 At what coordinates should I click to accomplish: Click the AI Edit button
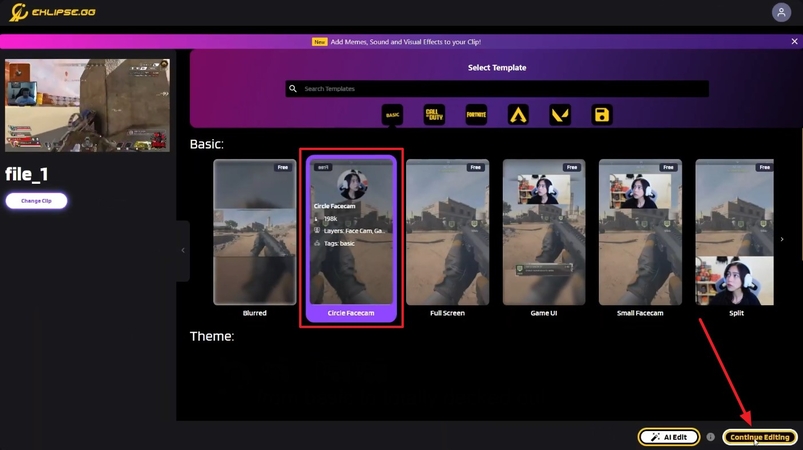pos(669,437)
